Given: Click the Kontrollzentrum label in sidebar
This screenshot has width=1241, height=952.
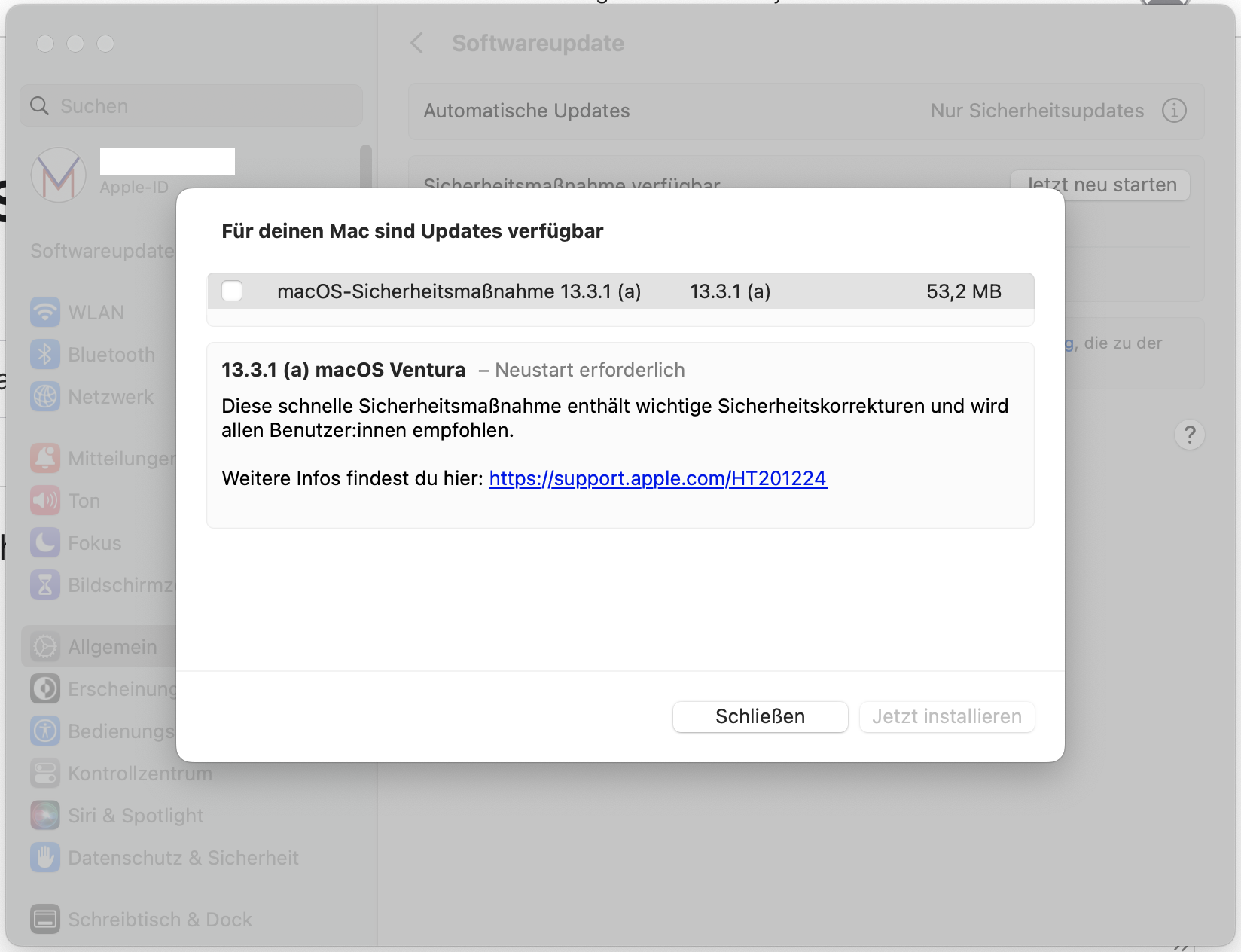Looking at the screenshot, I should pyautogui.click(x=140, y=773).
